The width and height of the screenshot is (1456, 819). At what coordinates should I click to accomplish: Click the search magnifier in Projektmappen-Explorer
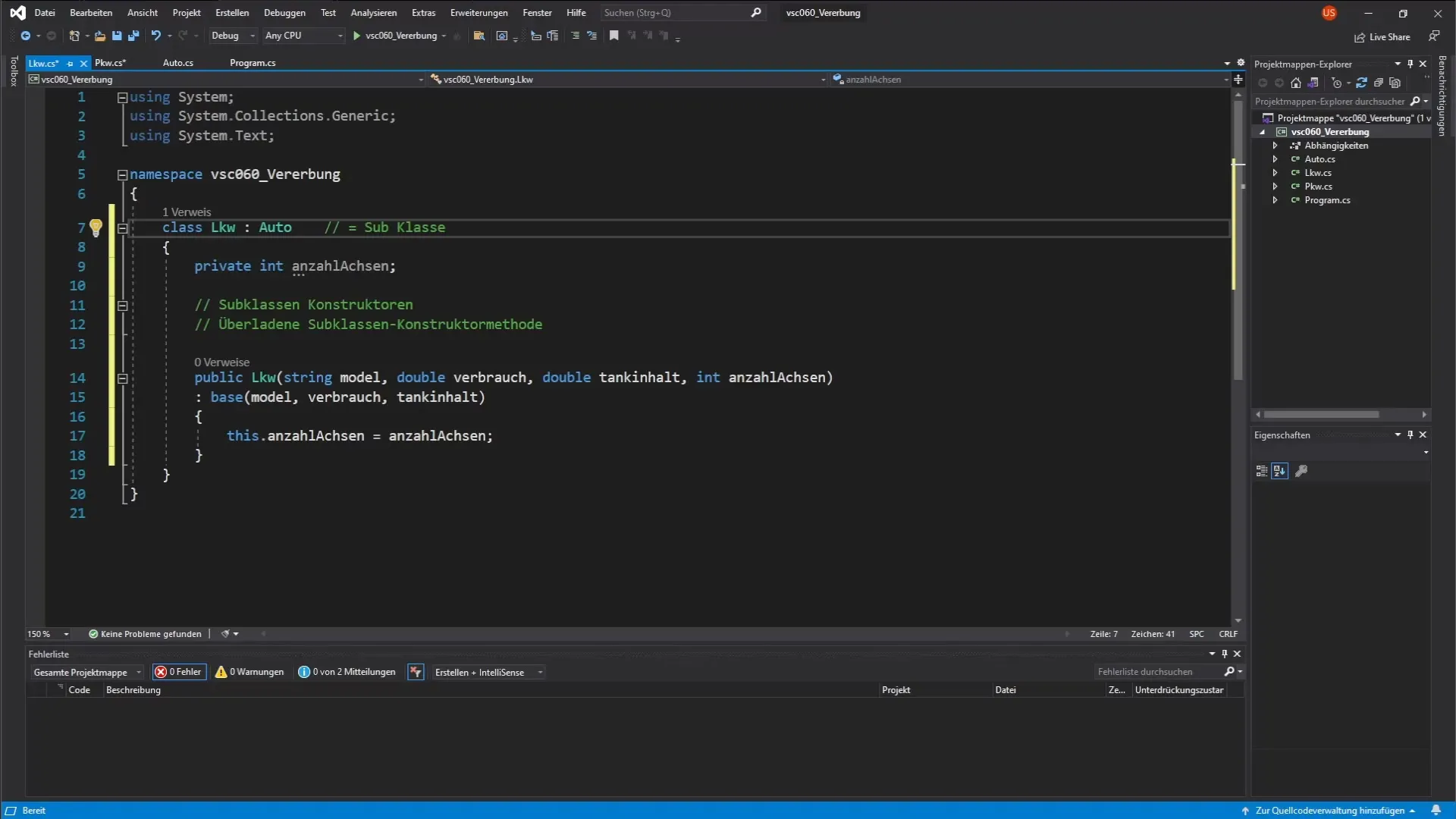[x=1415, y=102]
